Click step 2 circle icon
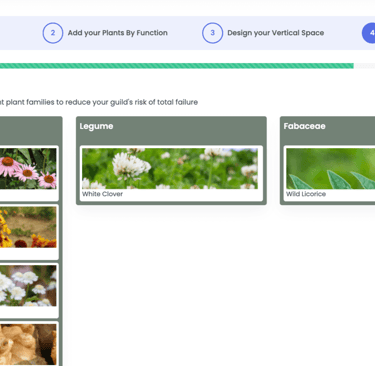The width and height of the screenshot is (375, 366). pos(53,33)
